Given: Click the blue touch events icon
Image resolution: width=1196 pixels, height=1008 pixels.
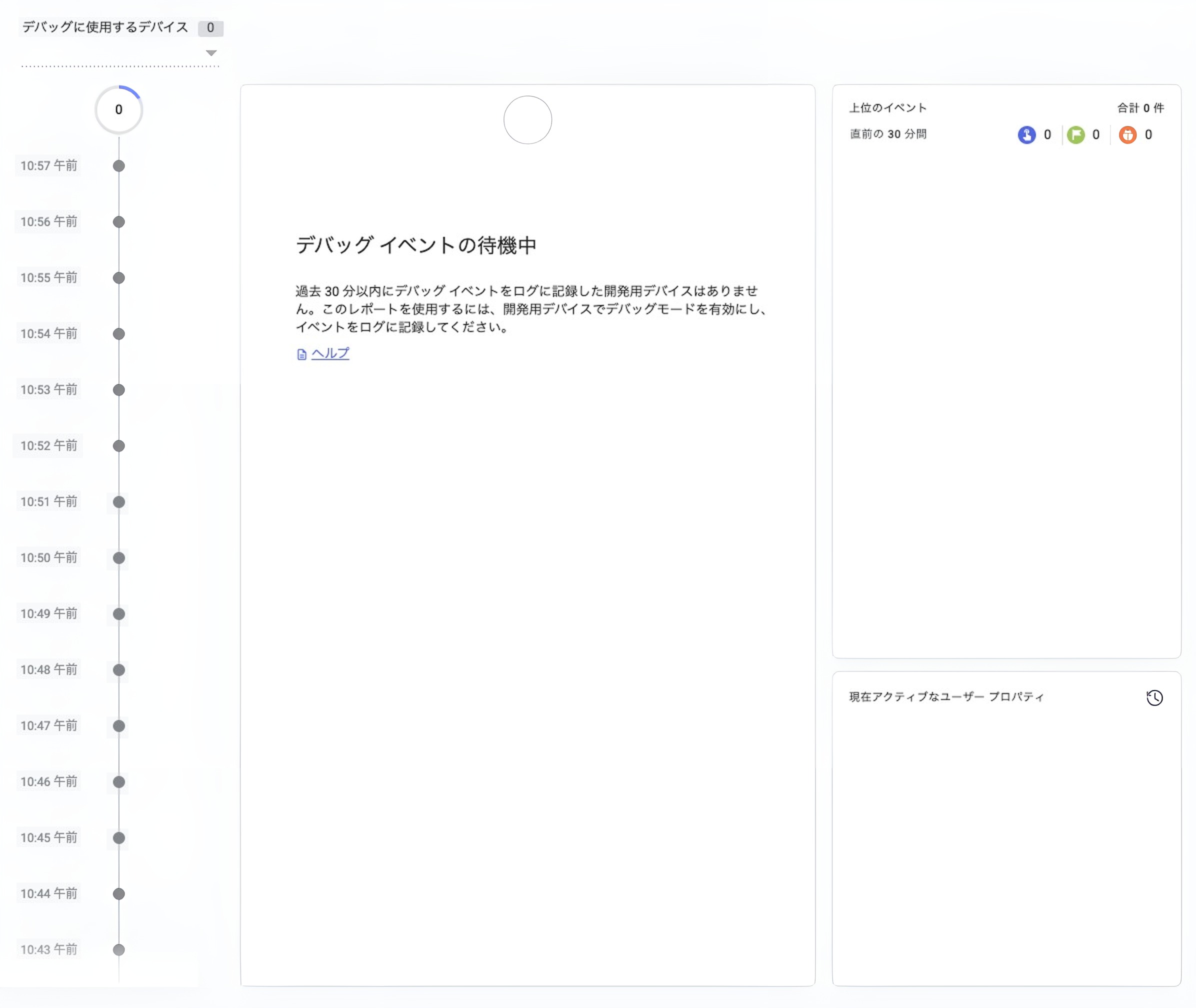Looking at the screenshot, I should pyautogui.click(x=1026, y=135).
